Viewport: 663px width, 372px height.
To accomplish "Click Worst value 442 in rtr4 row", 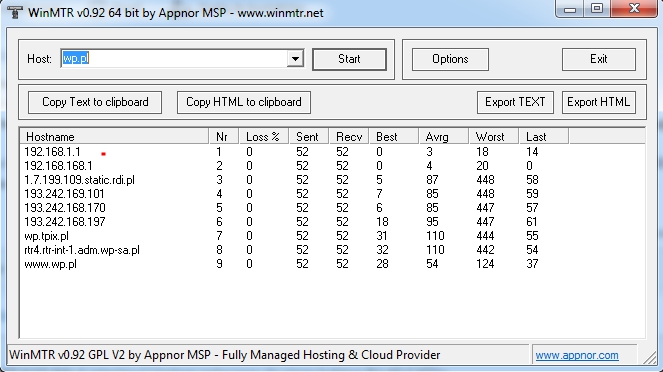I will [485, 250].
